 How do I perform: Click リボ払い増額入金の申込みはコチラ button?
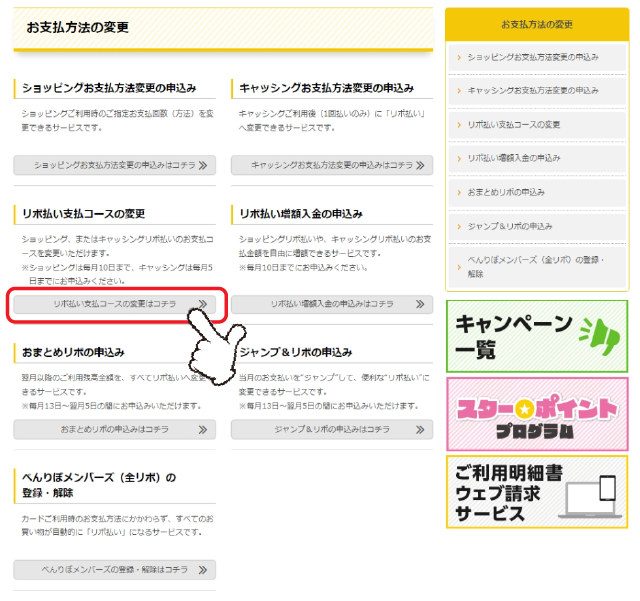pos(332,304)
